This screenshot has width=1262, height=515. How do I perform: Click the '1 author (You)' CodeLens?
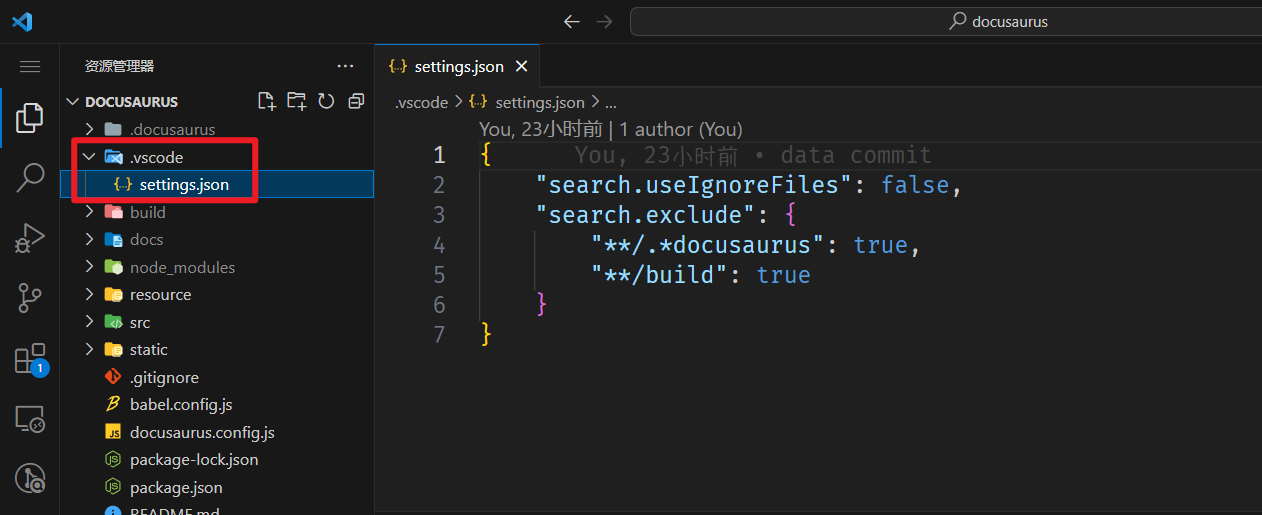pyautogui.click(x=681, y=129)
